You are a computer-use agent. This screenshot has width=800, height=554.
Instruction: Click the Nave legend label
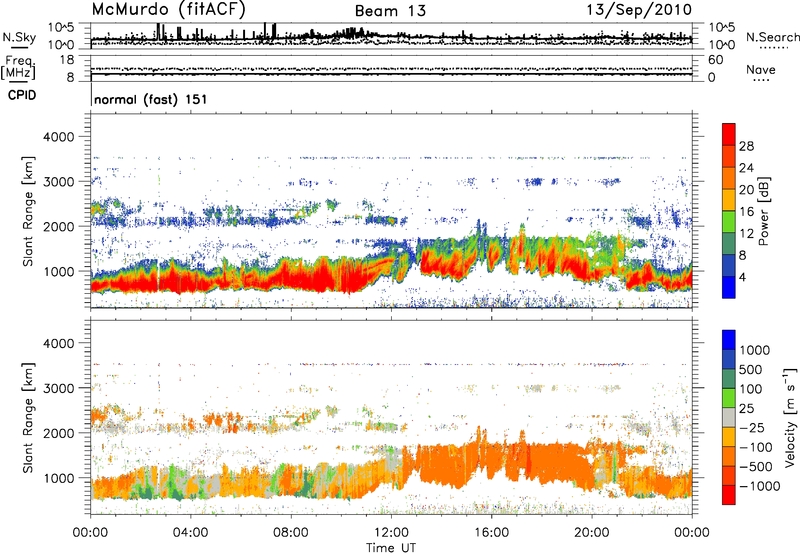point(761,70)
